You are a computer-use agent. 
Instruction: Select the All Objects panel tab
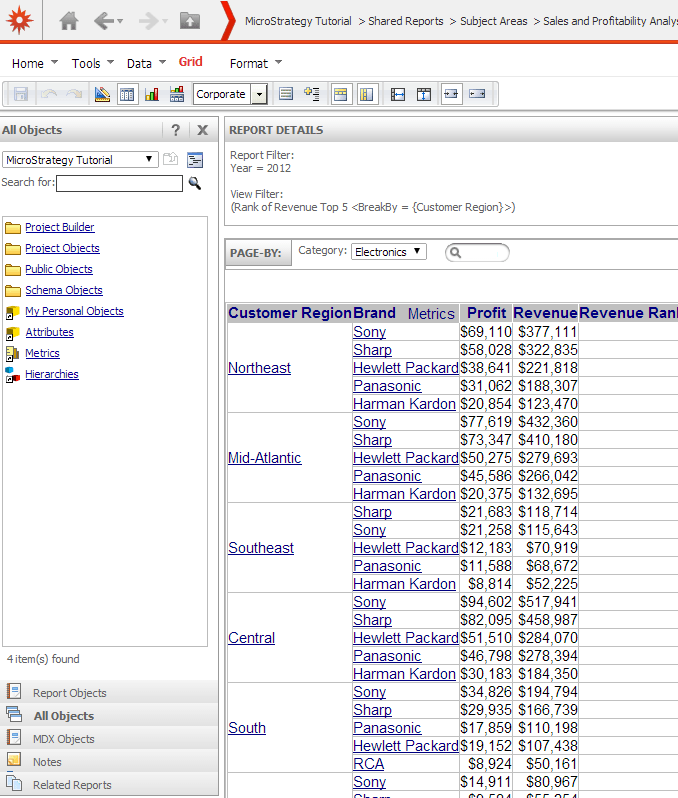click(x=64, y=716)
